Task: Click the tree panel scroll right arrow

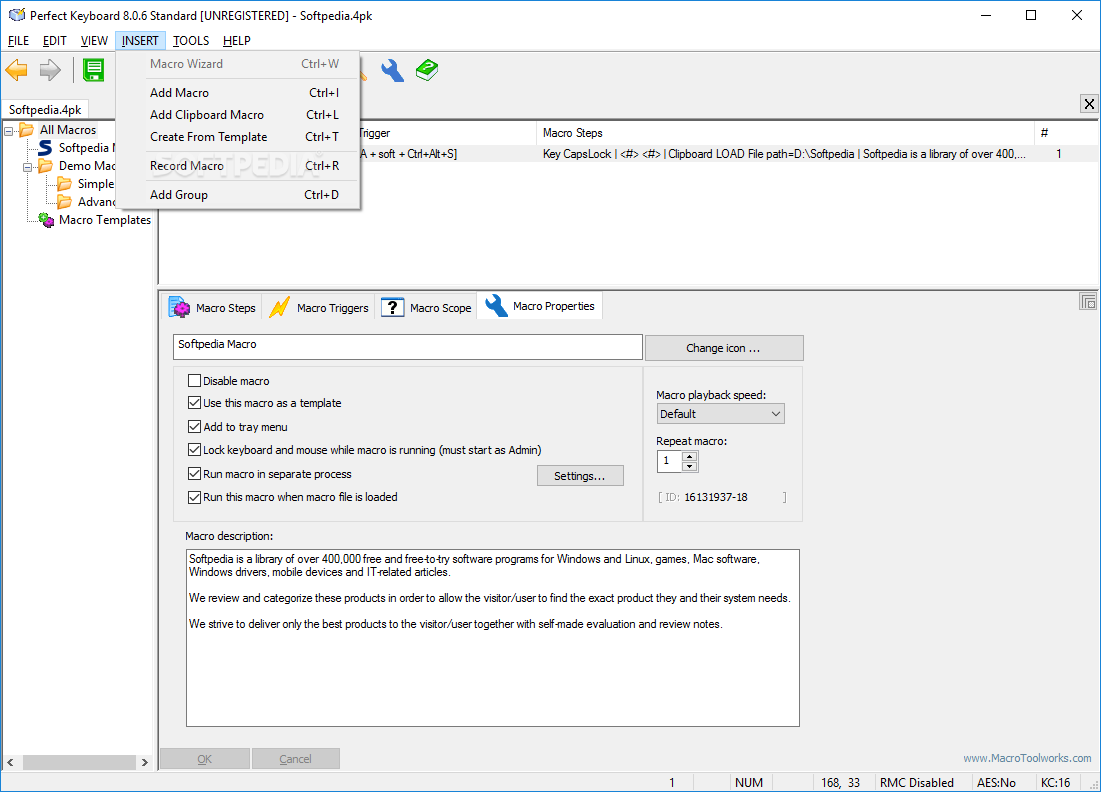Action: pyautogui.click(x=145, y=762)
